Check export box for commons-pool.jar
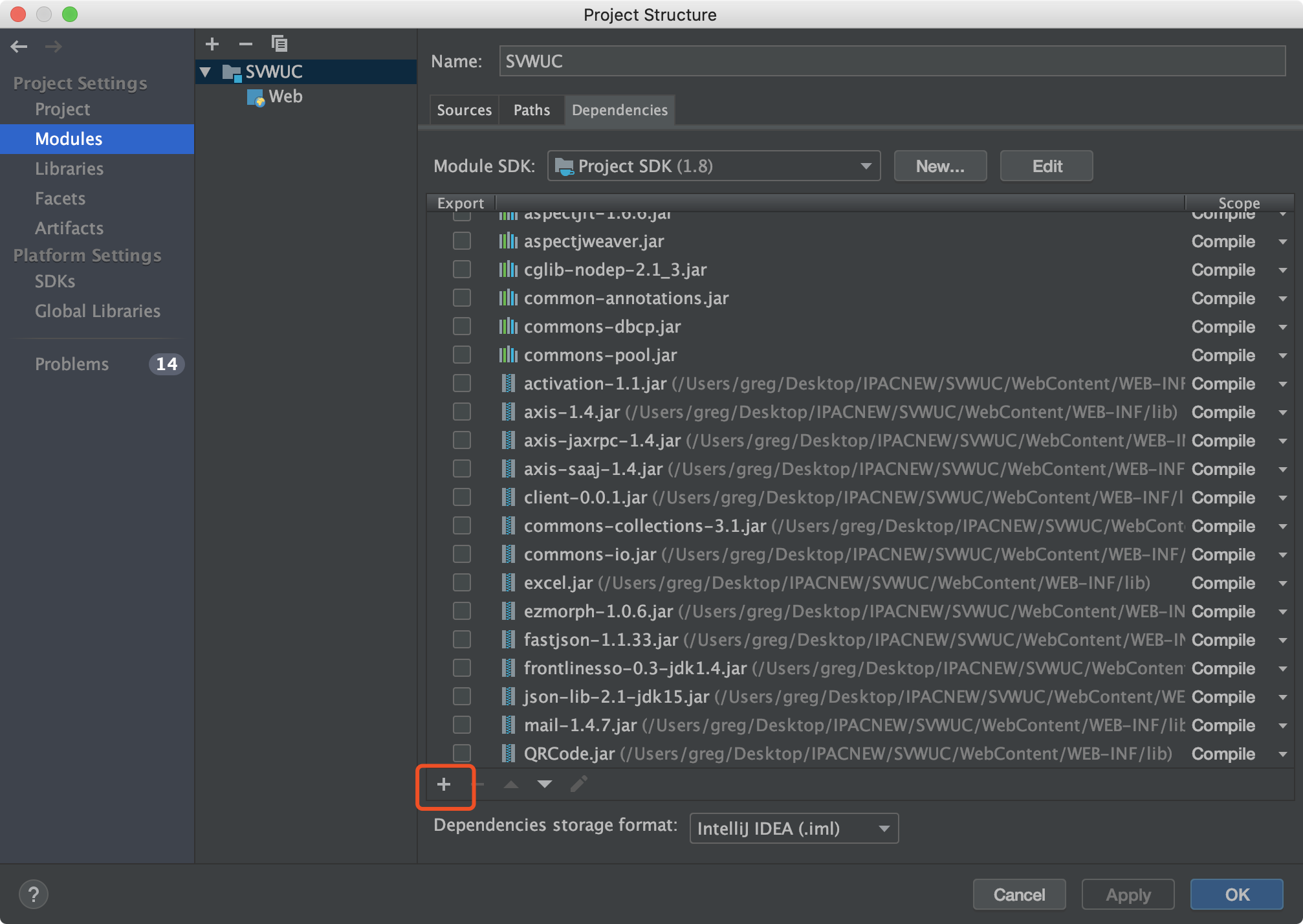Screen dimensions: 1303x924 point(462,355)
